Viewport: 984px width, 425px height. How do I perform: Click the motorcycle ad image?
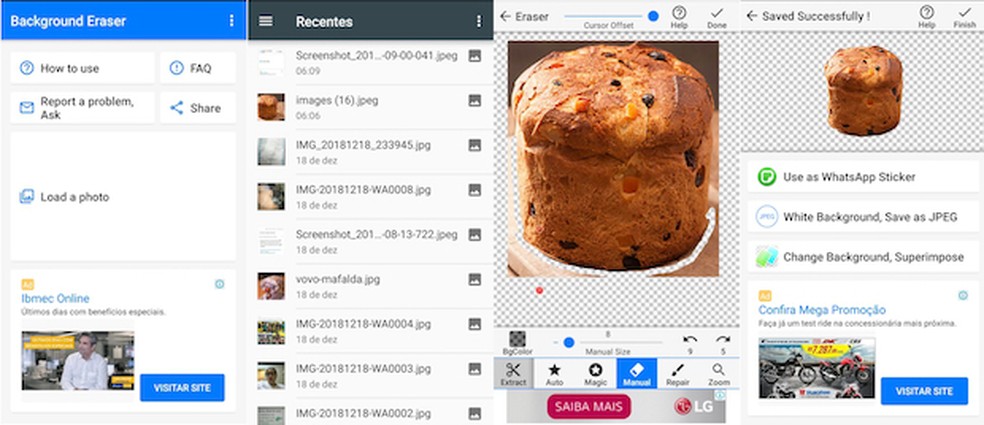pos(816,368)
